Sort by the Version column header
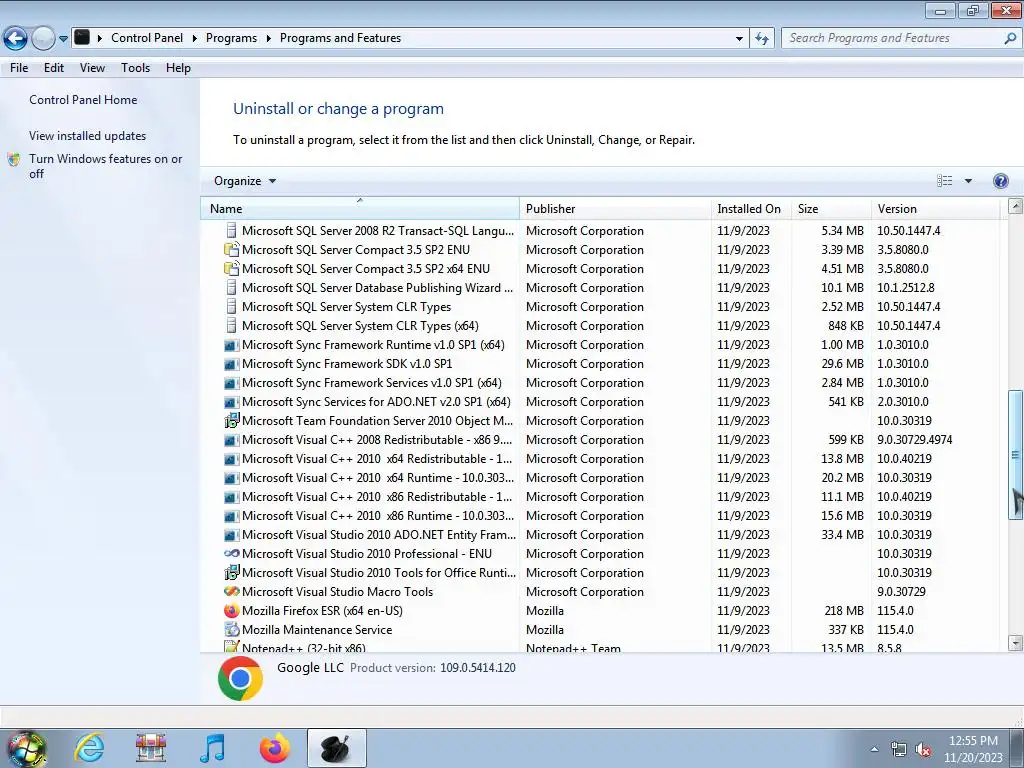 click(x=935, y=209)
